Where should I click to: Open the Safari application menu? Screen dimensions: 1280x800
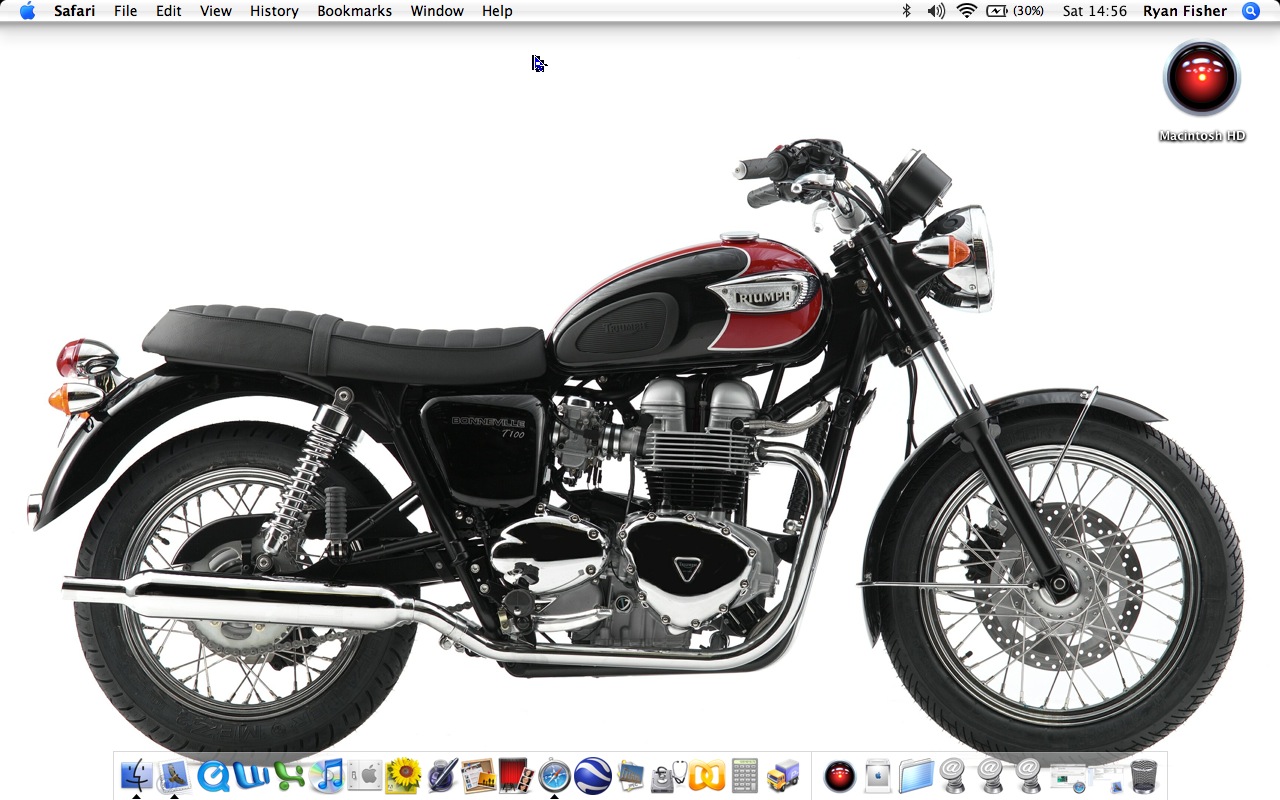tap(75, 11)
